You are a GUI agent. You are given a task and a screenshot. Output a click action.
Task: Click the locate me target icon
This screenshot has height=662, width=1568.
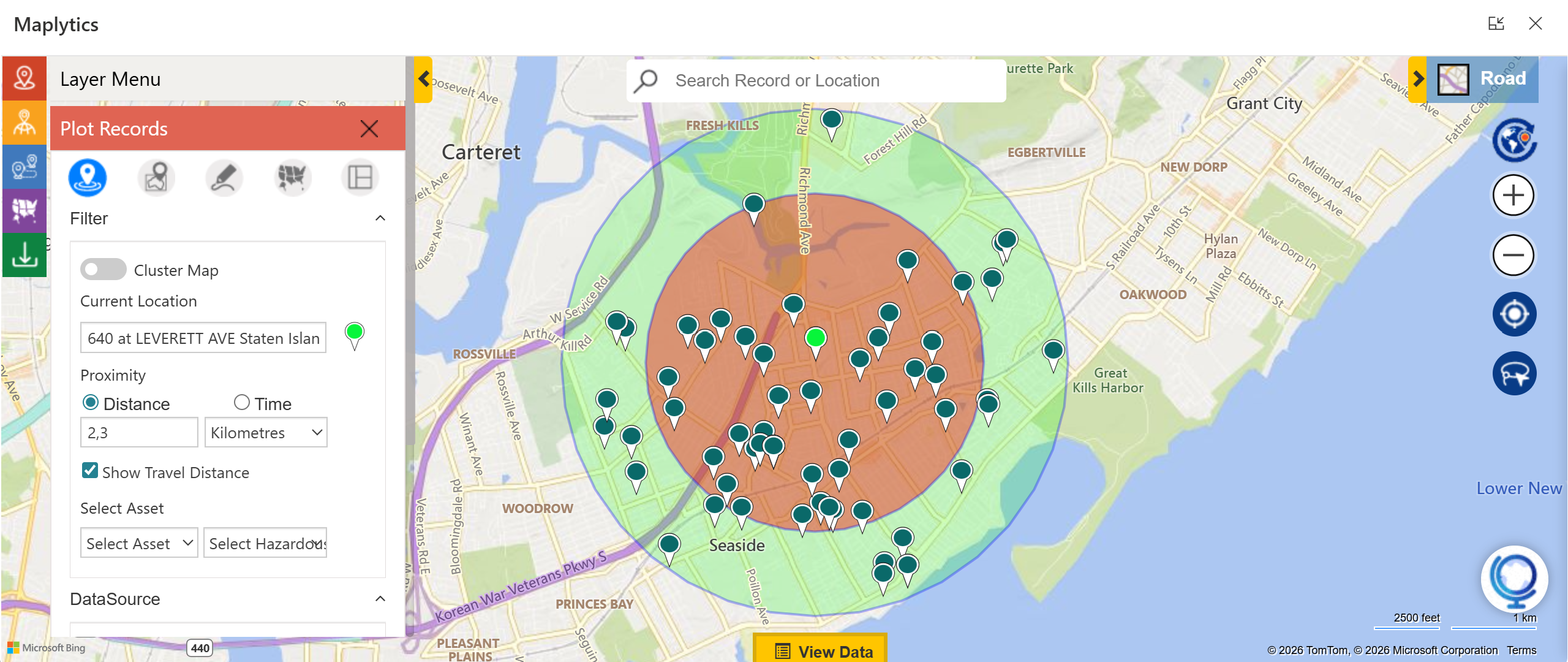point(1514,314)
